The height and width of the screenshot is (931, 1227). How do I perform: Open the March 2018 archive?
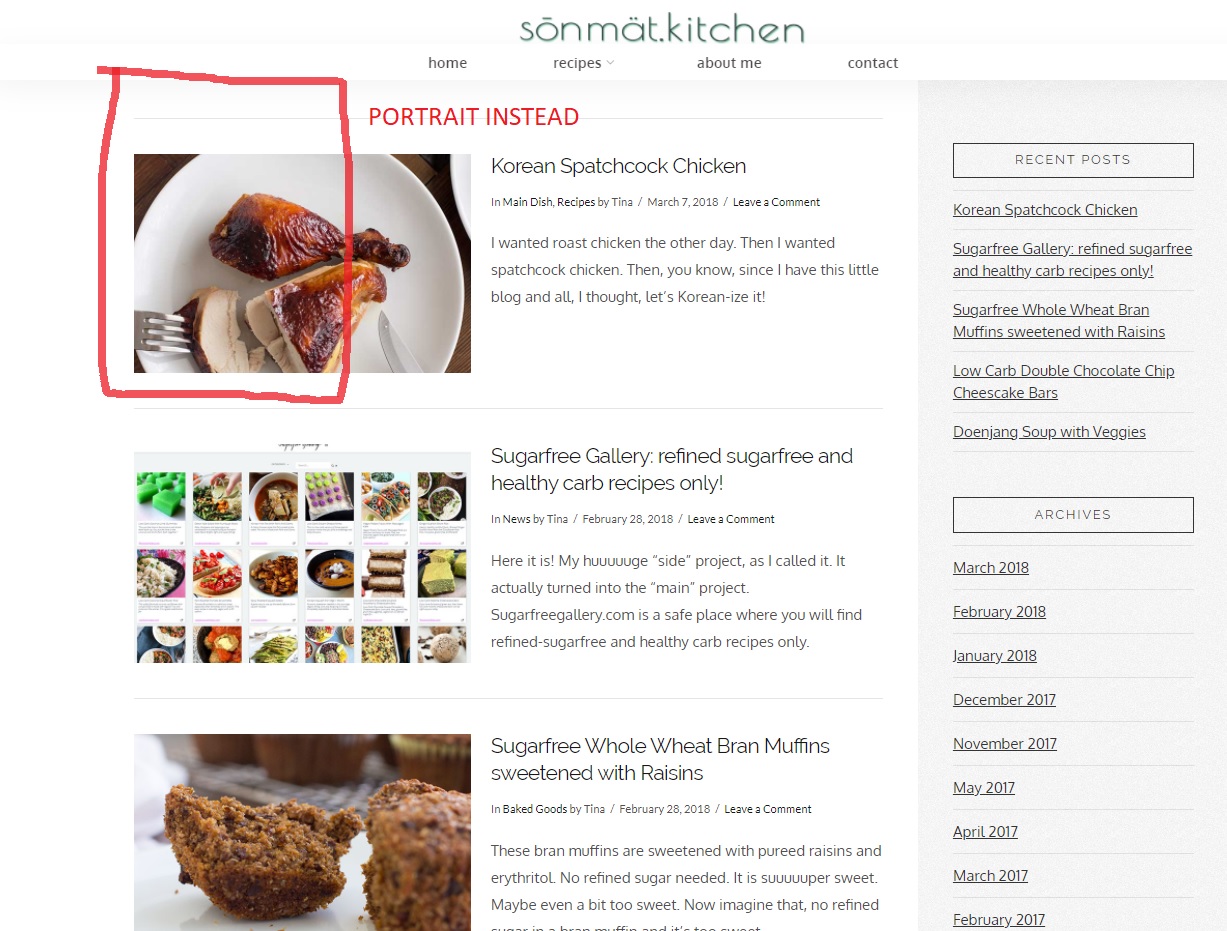tap(991, 567)
